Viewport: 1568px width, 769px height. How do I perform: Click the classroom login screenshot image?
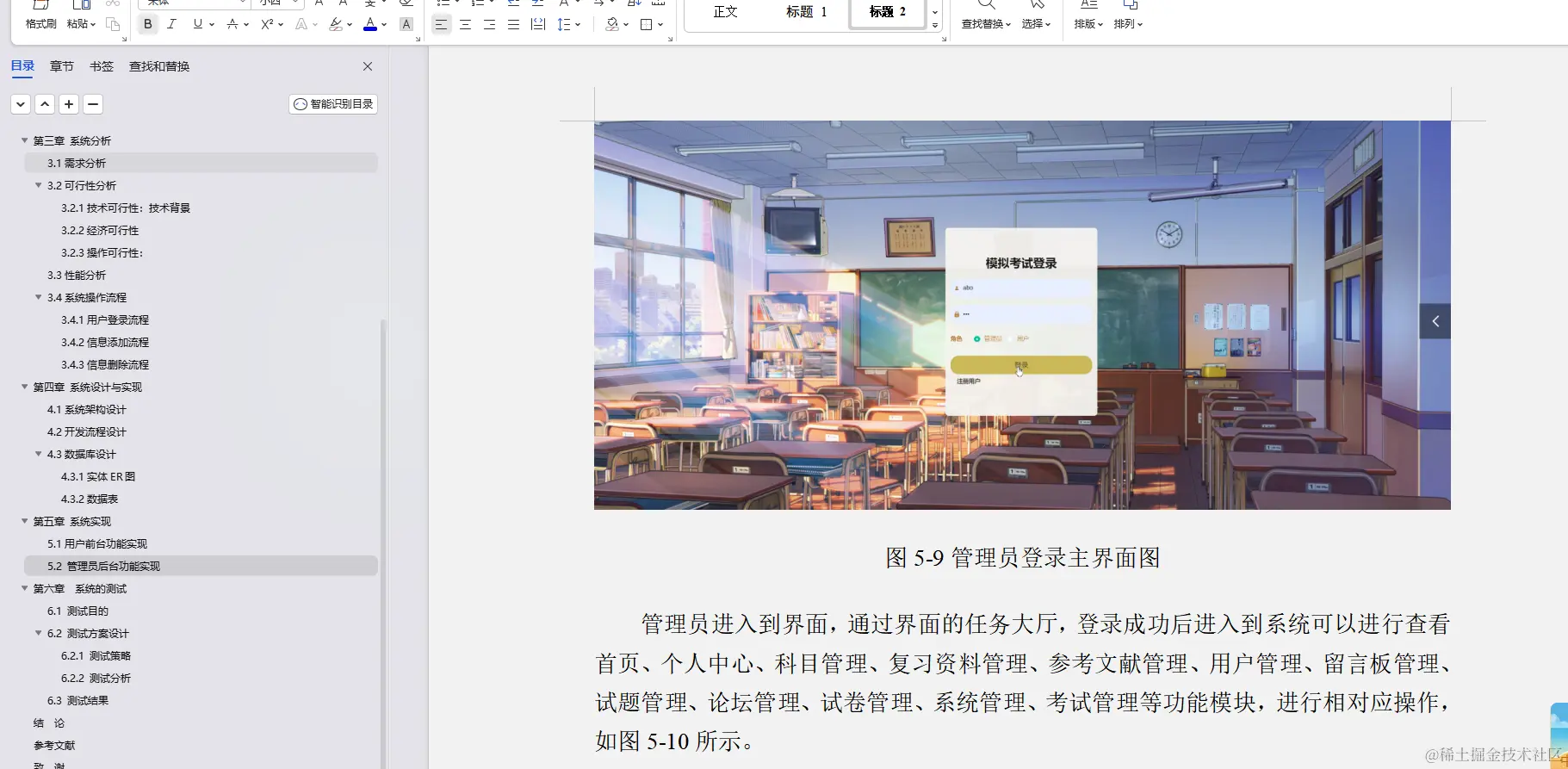tap(1022, 315)
